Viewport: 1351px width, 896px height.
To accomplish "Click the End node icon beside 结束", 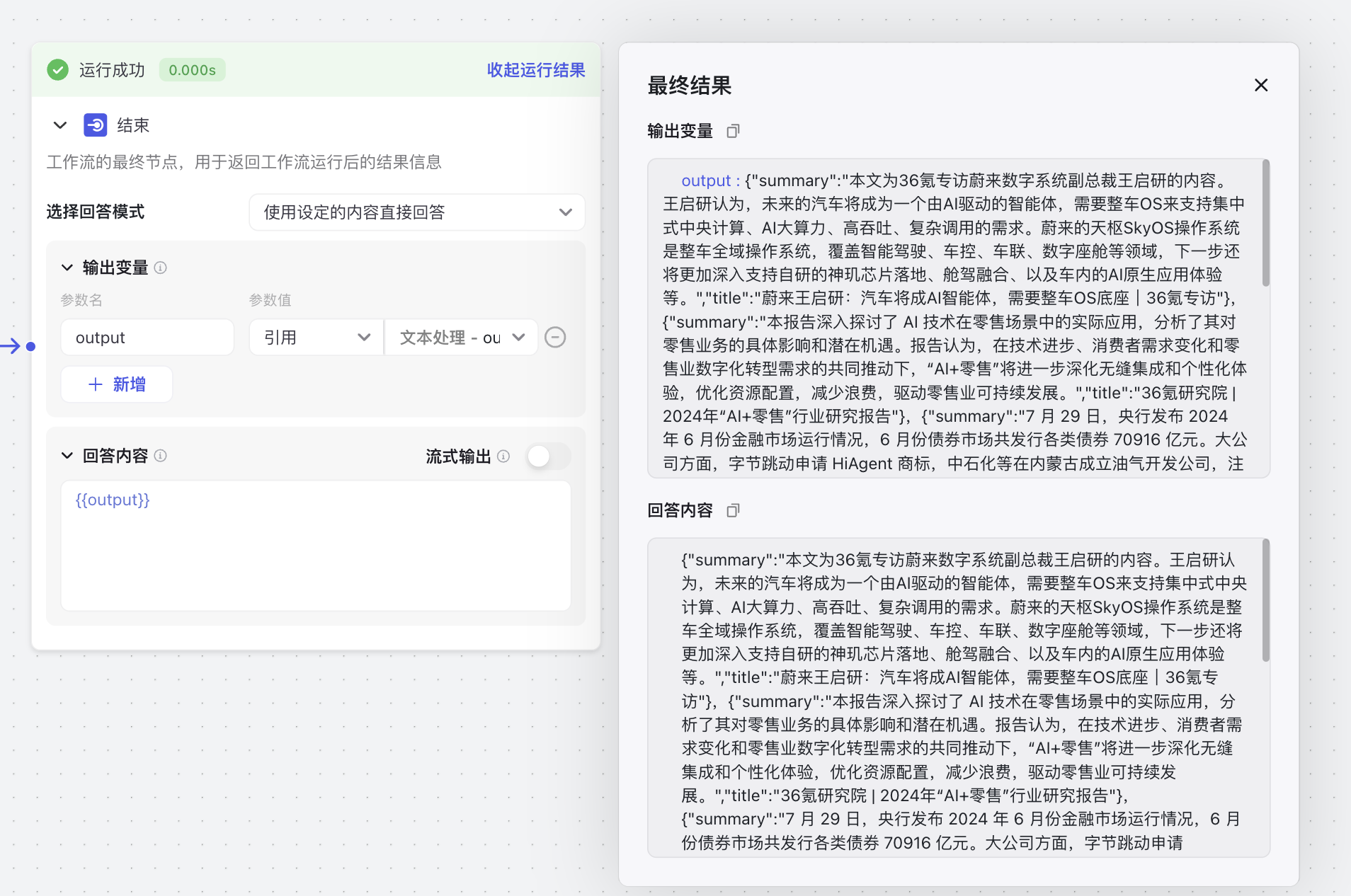I will coord(96,125).
